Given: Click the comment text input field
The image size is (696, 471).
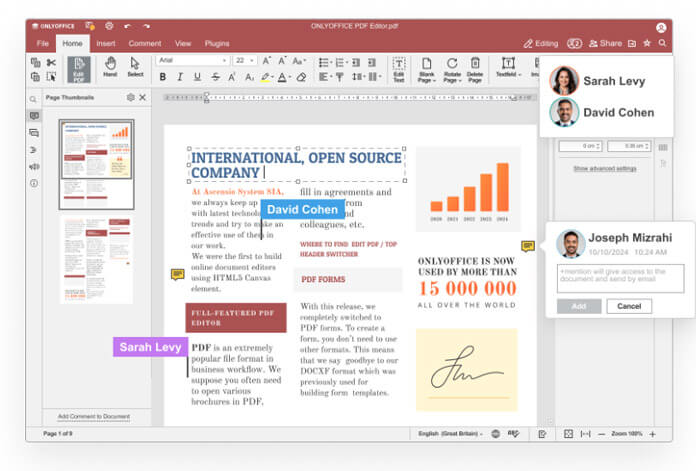Looking at the screenshot, I should pos(621,278).
